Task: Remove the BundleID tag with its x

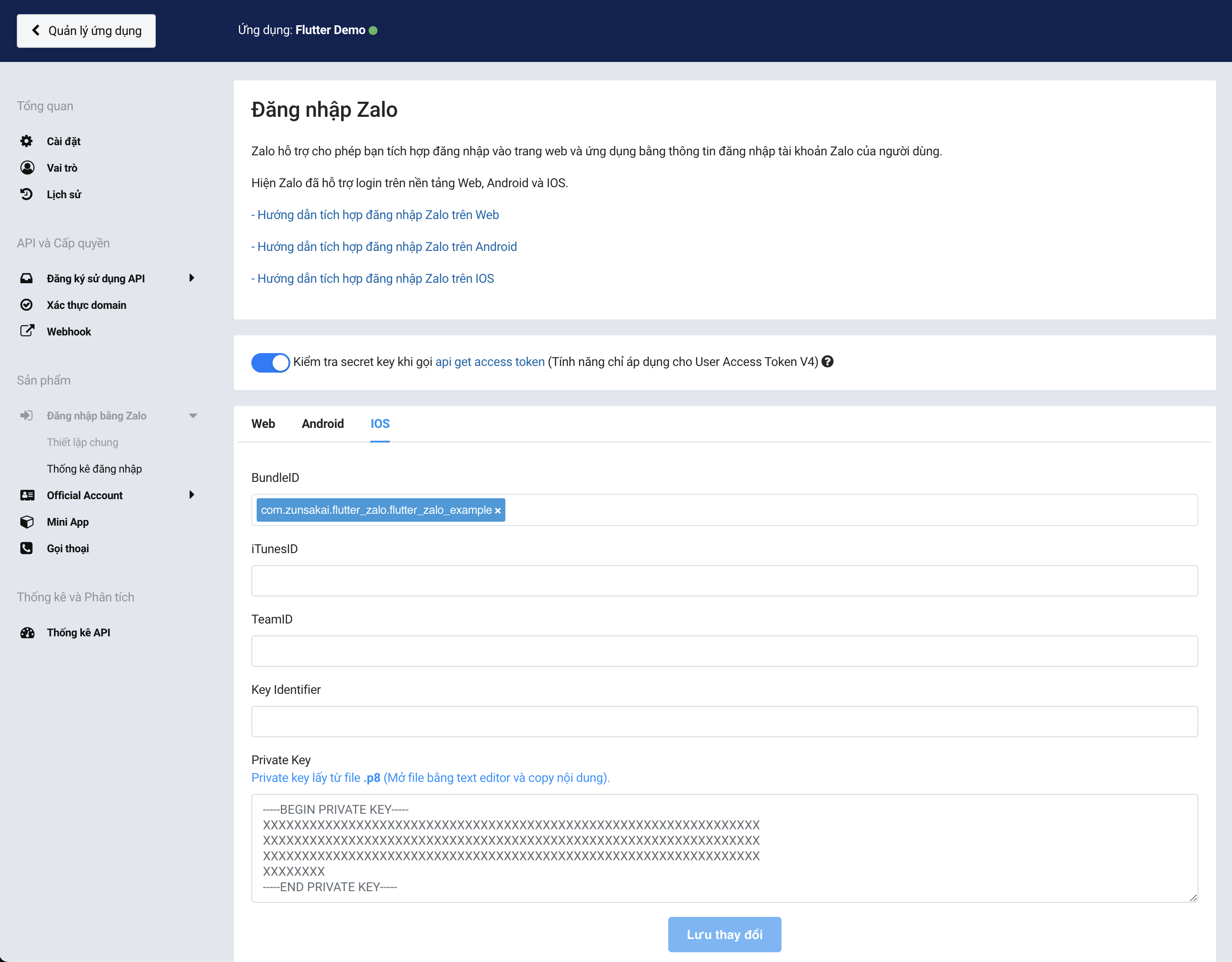Action: tap(497, 511)
